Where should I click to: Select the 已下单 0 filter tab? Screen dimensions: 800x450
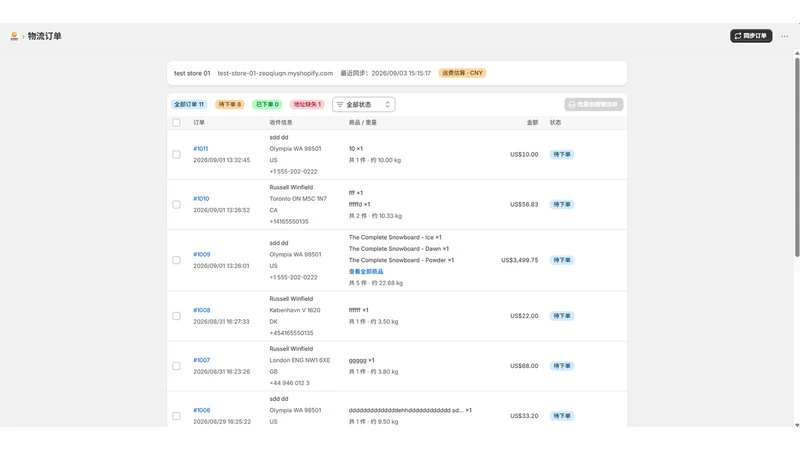click(267, 104)
